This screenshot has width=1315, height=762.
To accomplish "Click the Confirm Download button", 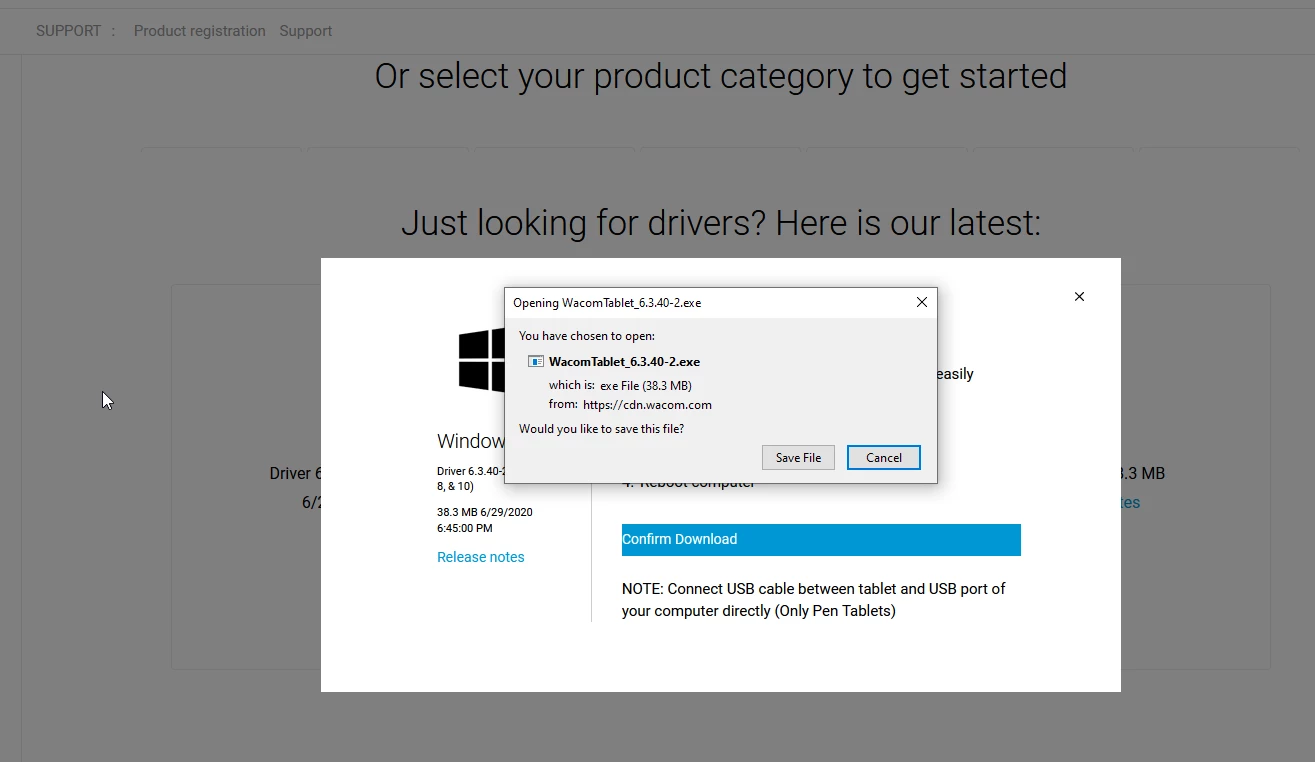I will click(821, 539).
